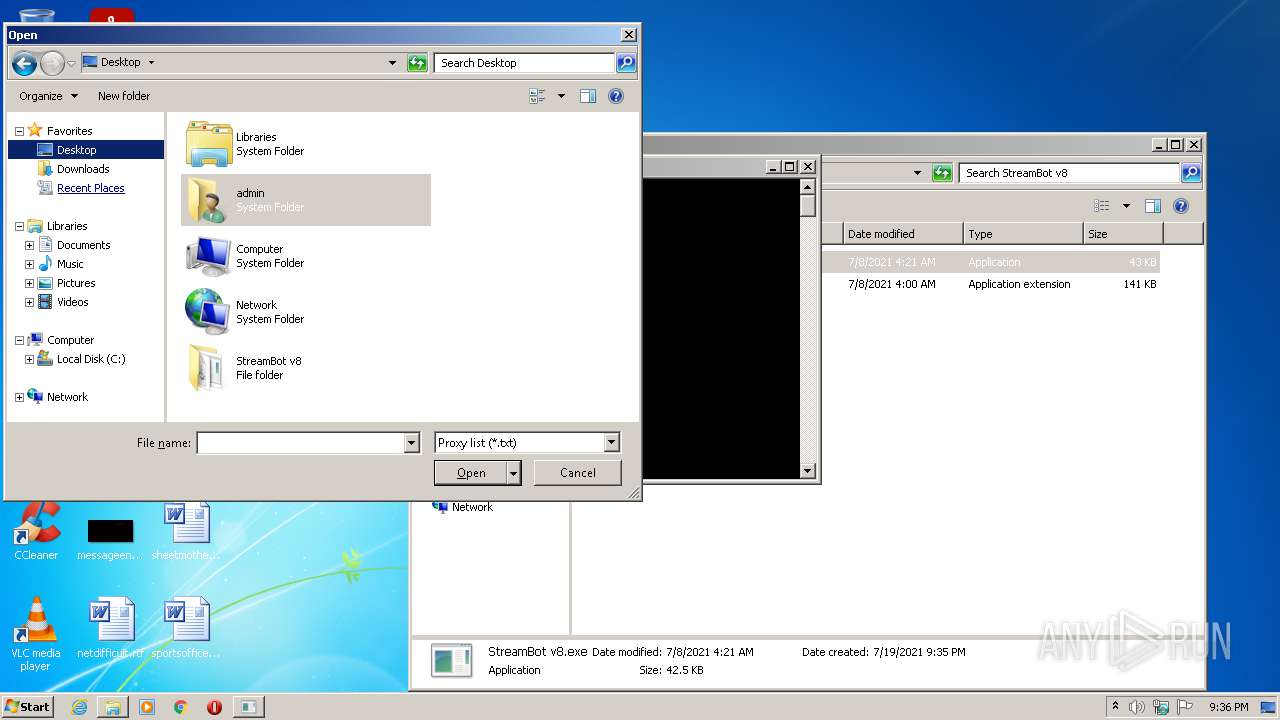Open the Start menu
Viewport: 1280px width, 720px height.
[28, 707]
